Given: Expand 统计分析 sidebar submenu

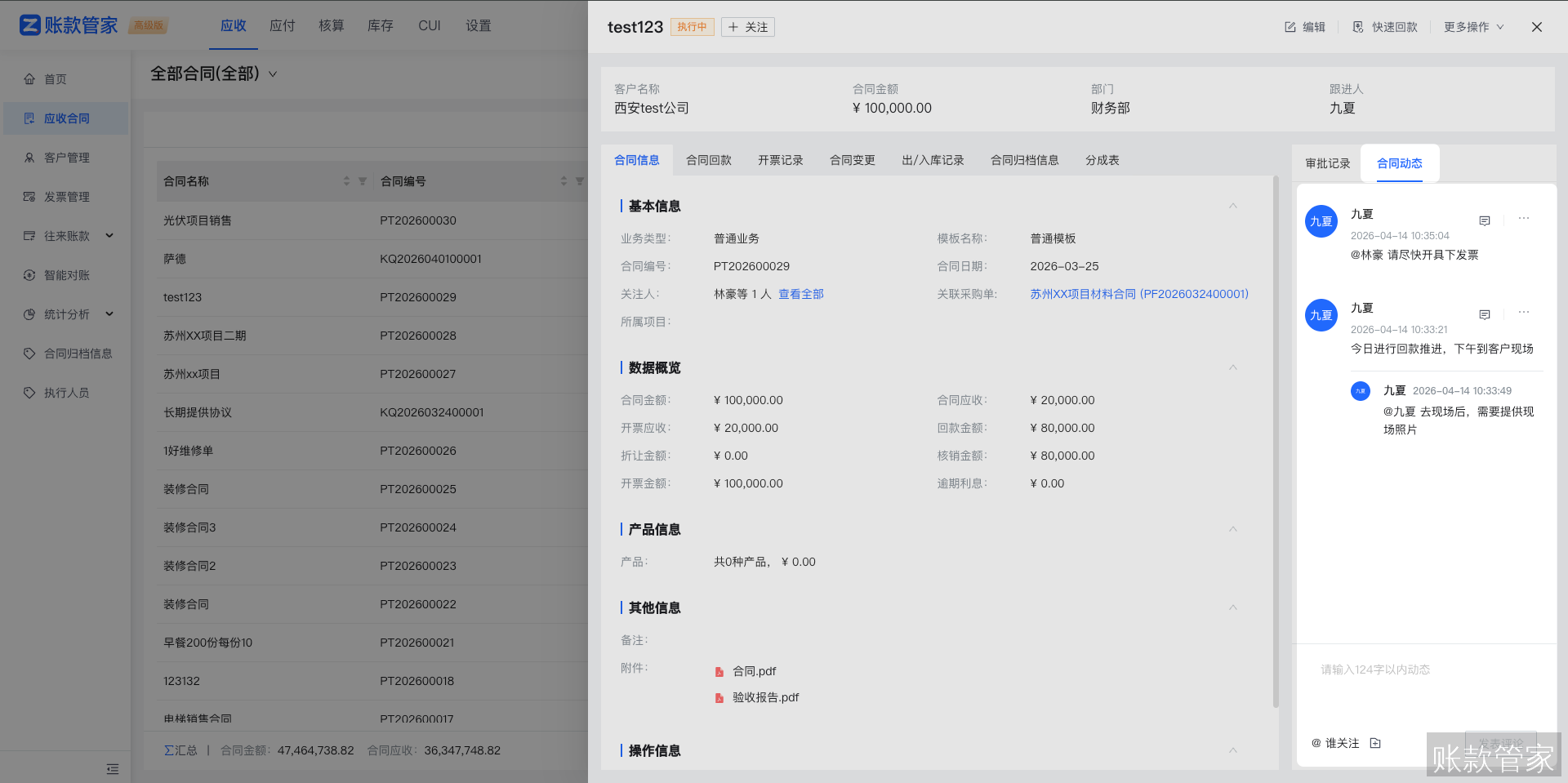Looking at the screenshot, I should click(109, 314).
